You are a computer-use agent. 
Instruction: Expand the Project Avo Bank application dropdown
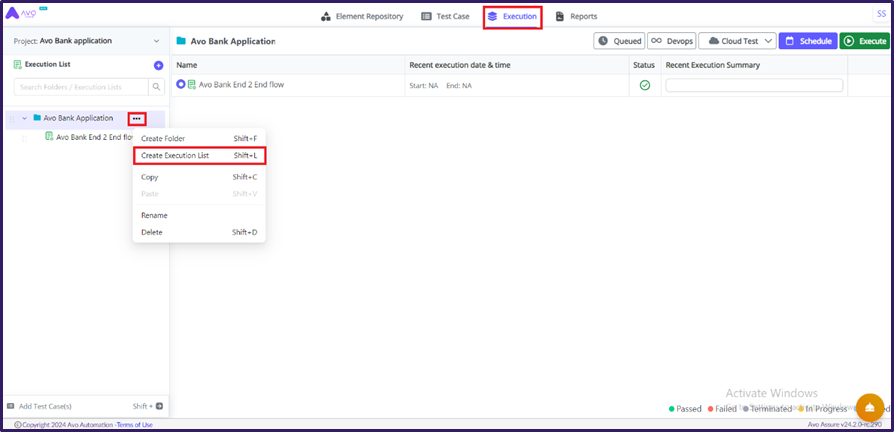tap(156, 41)
